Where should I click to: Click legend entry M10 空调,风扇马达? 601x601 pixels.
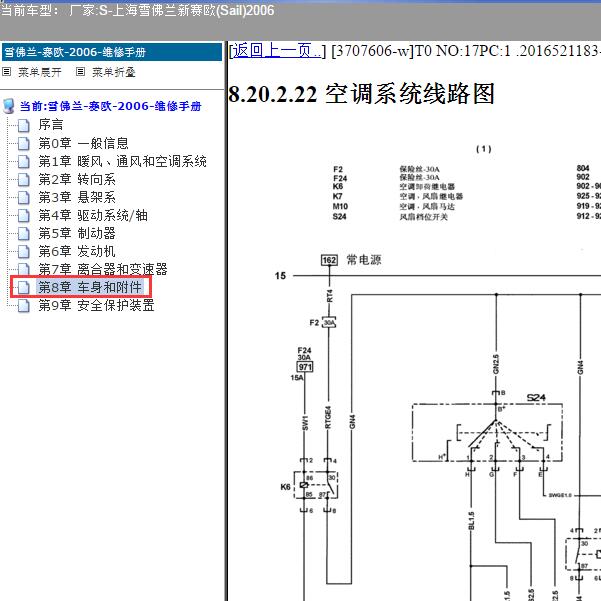pos(394,207)
